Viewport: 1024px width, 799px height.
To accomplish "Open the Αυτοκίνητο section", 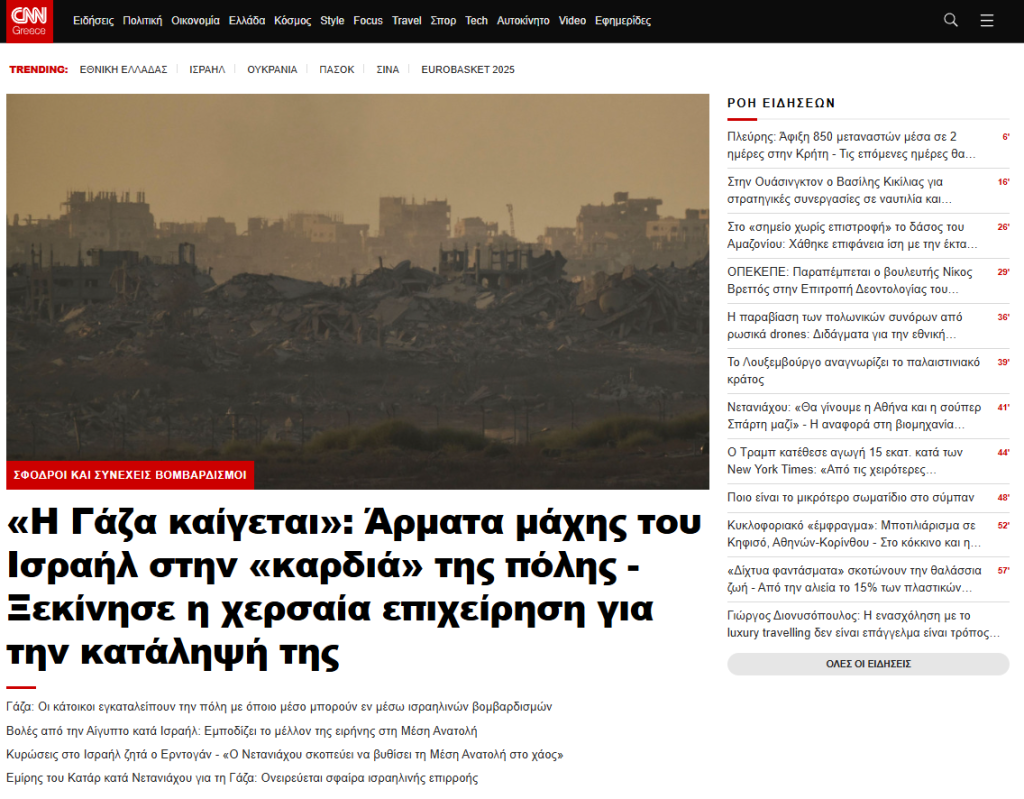I will coord(523,21).
